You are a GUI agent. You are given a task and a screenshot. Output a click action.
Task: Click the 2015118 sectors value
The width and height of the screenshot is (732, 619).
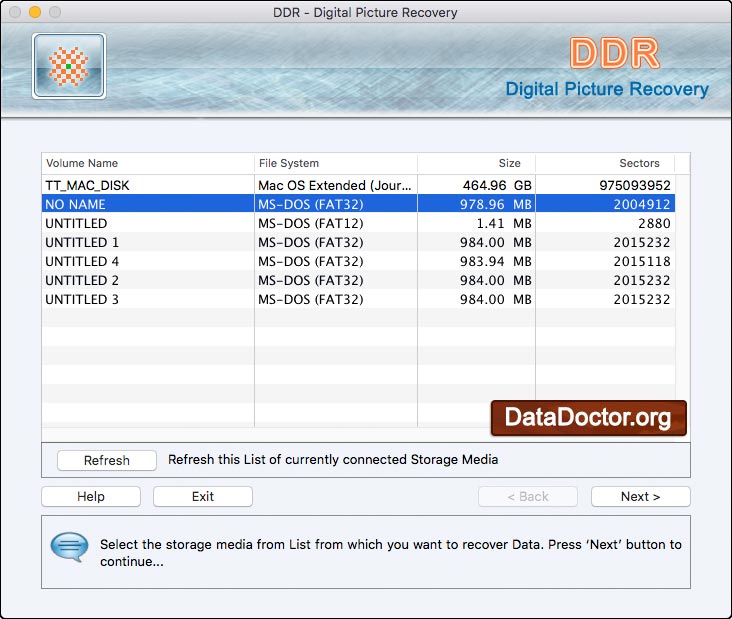click(x=642, y=261)
